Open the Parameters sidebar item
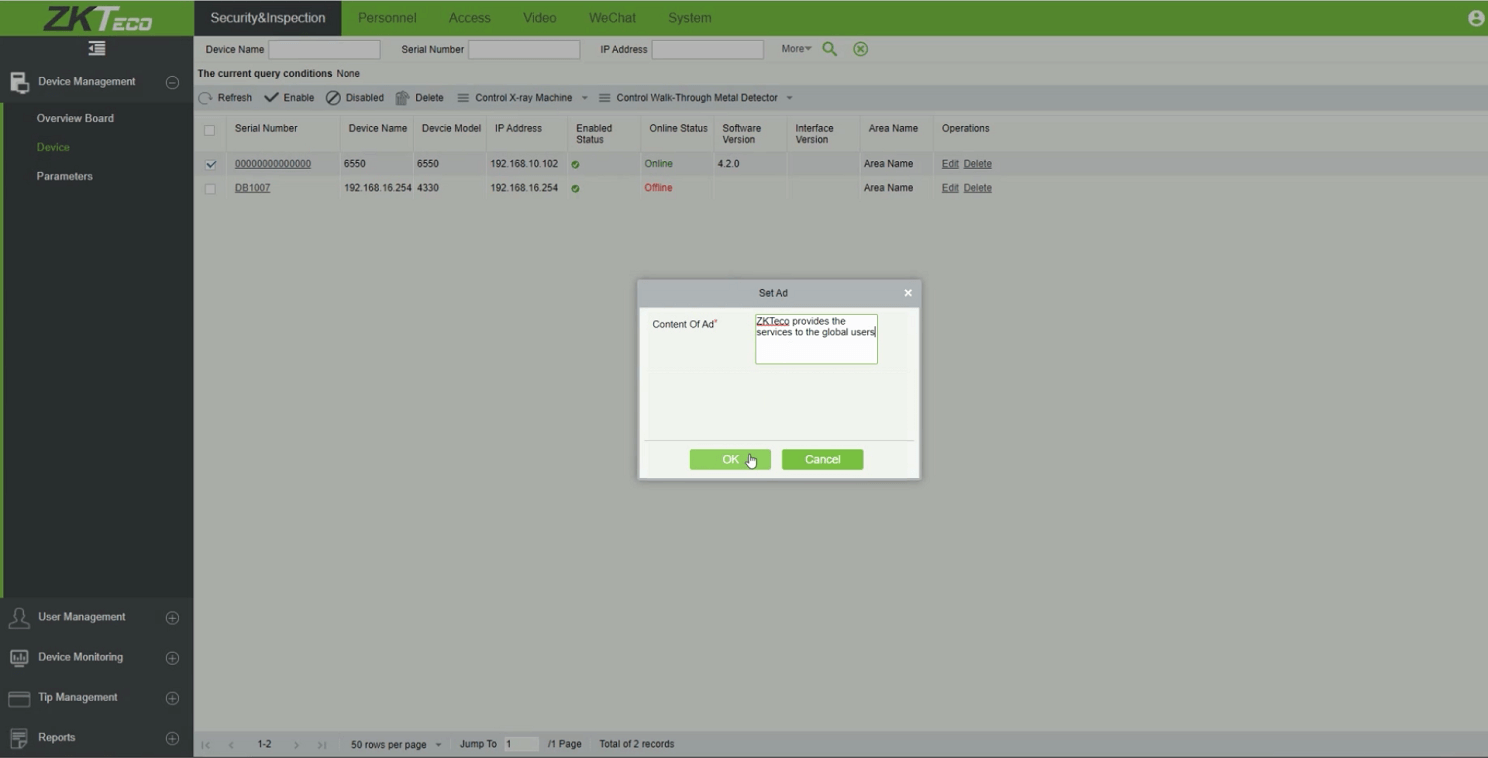1488x758 pixels. tap(65, 176)
